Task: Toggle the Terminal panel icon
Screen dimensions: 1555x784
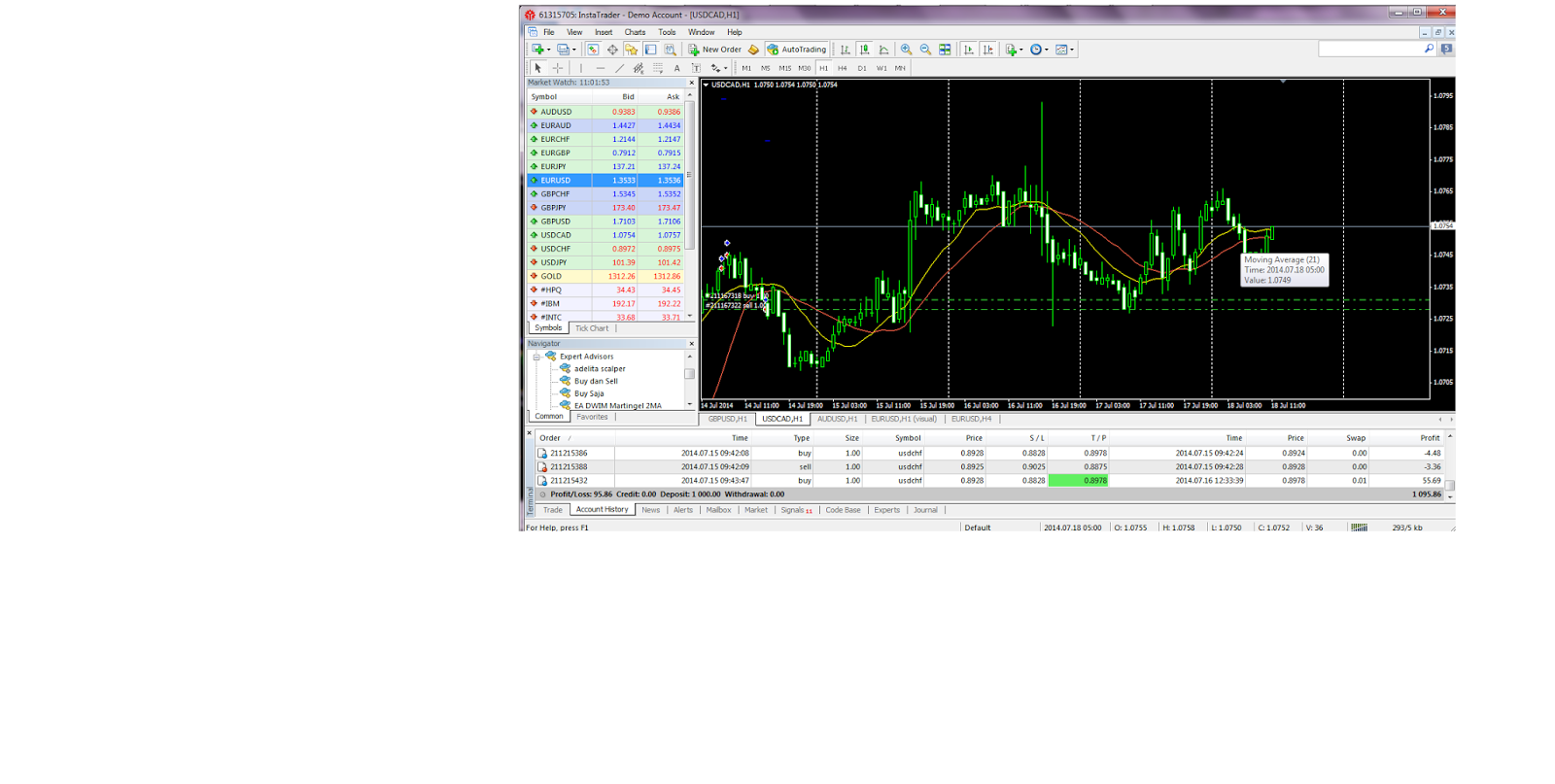Action: [651, 50]
